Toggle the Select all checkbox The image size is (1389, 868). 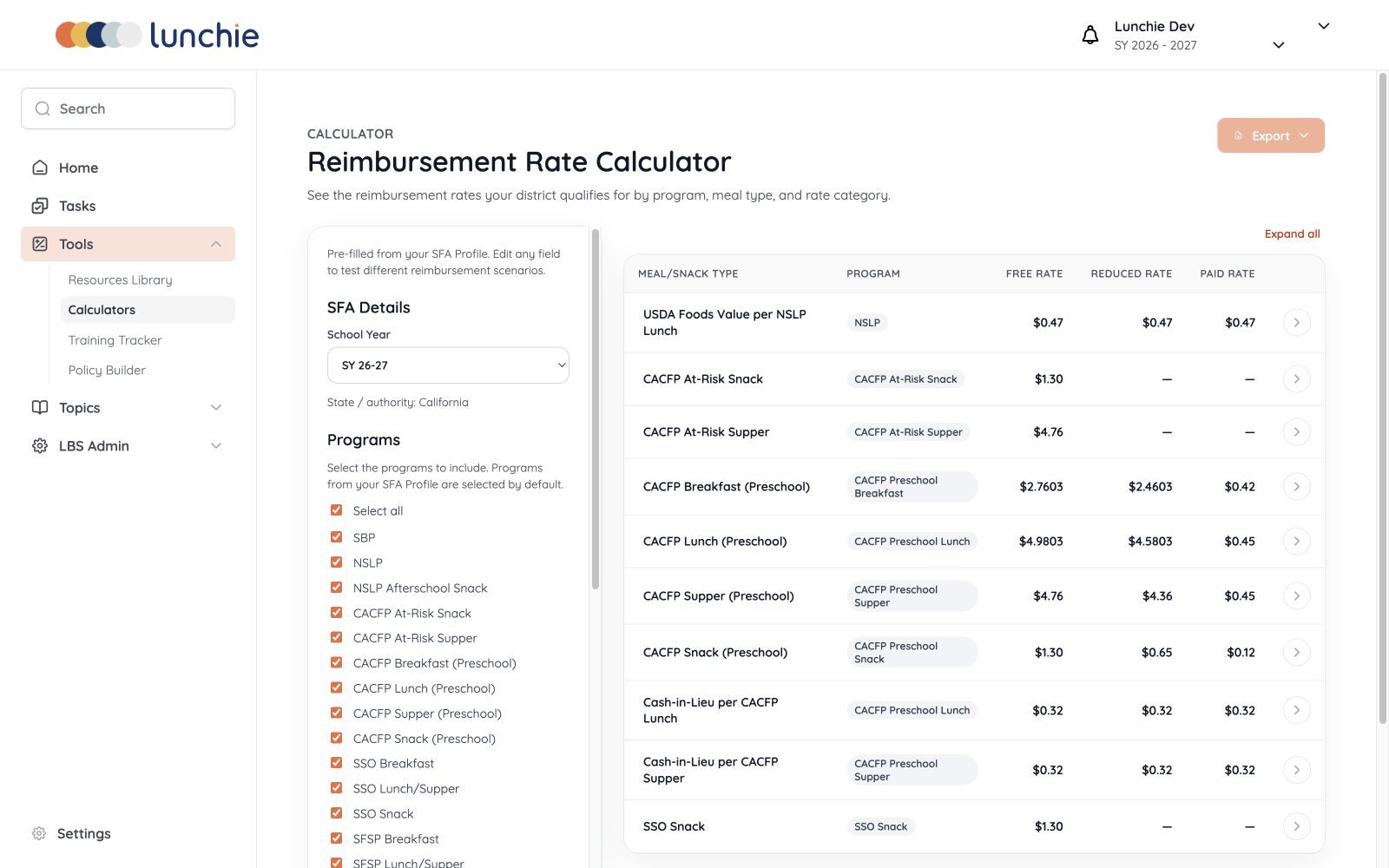336,510
